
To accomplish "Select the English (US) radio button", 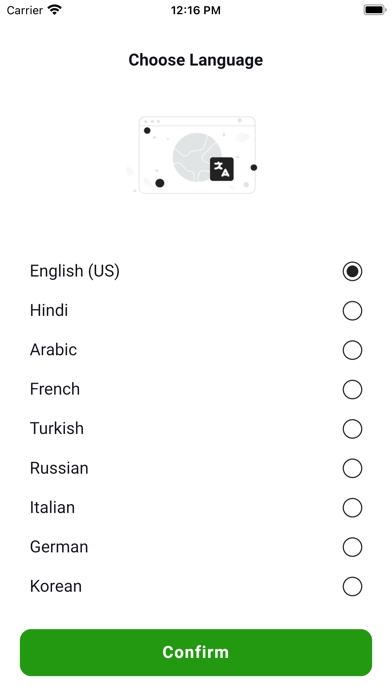I will (352, 271).
